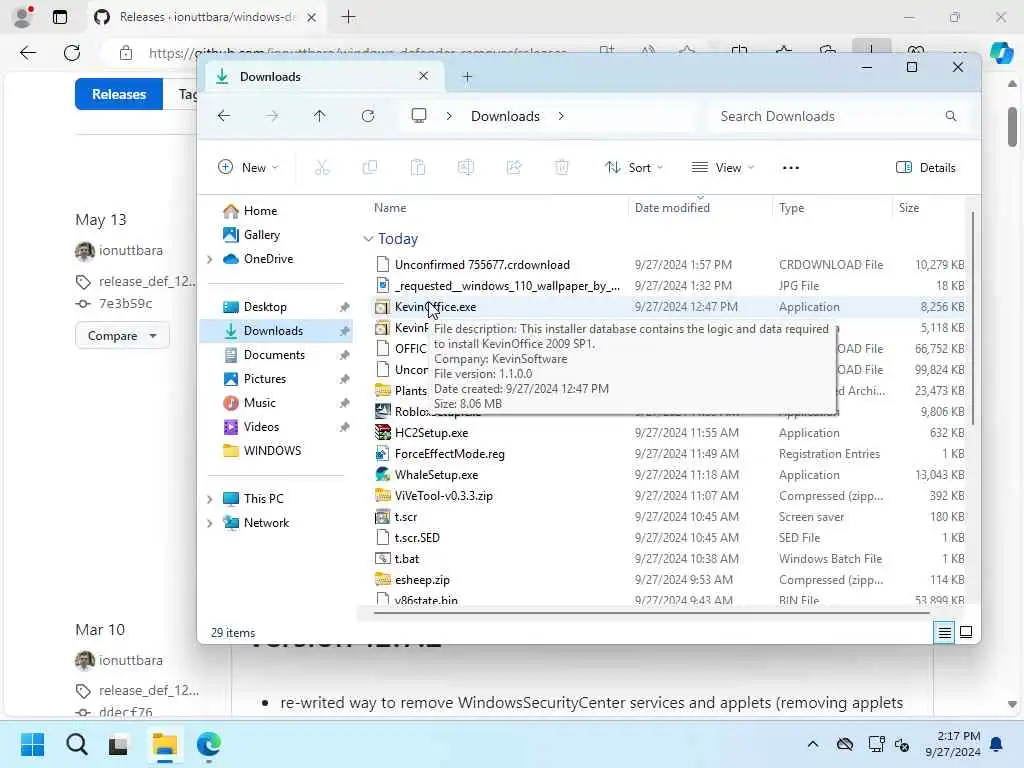
Task: Collapse the Today group
Action: point(368,239)
